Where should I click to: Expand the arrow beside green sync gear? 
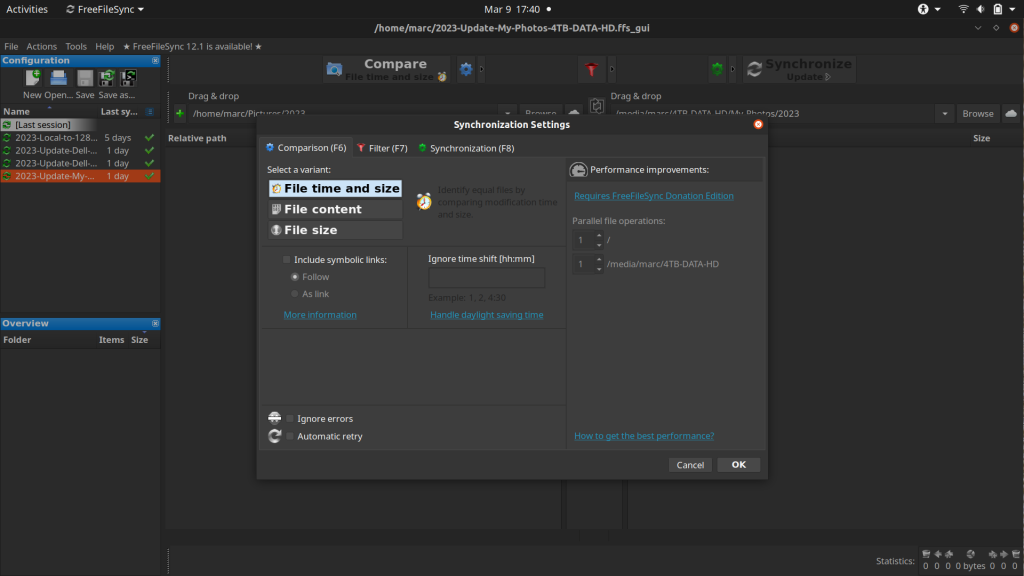click(733, 69)
